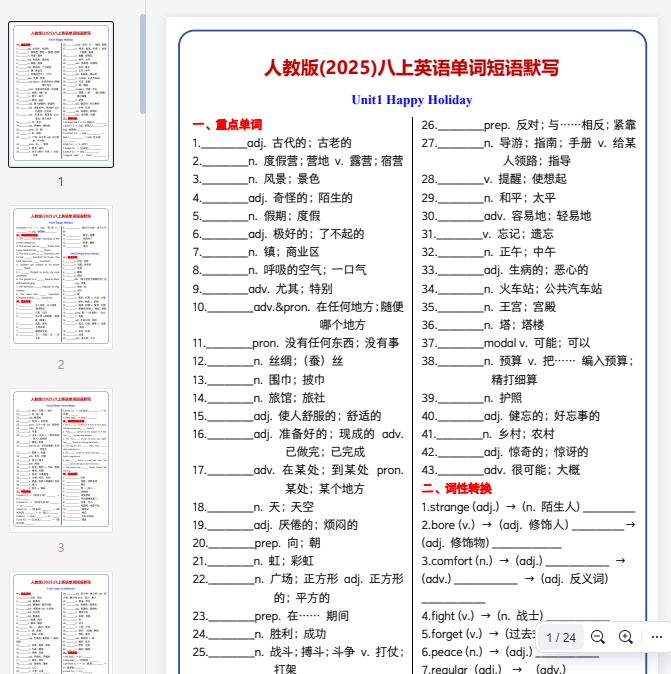
Task: Click item 21 n. 虹；彩虹
Action: click(x=253, y=561)
